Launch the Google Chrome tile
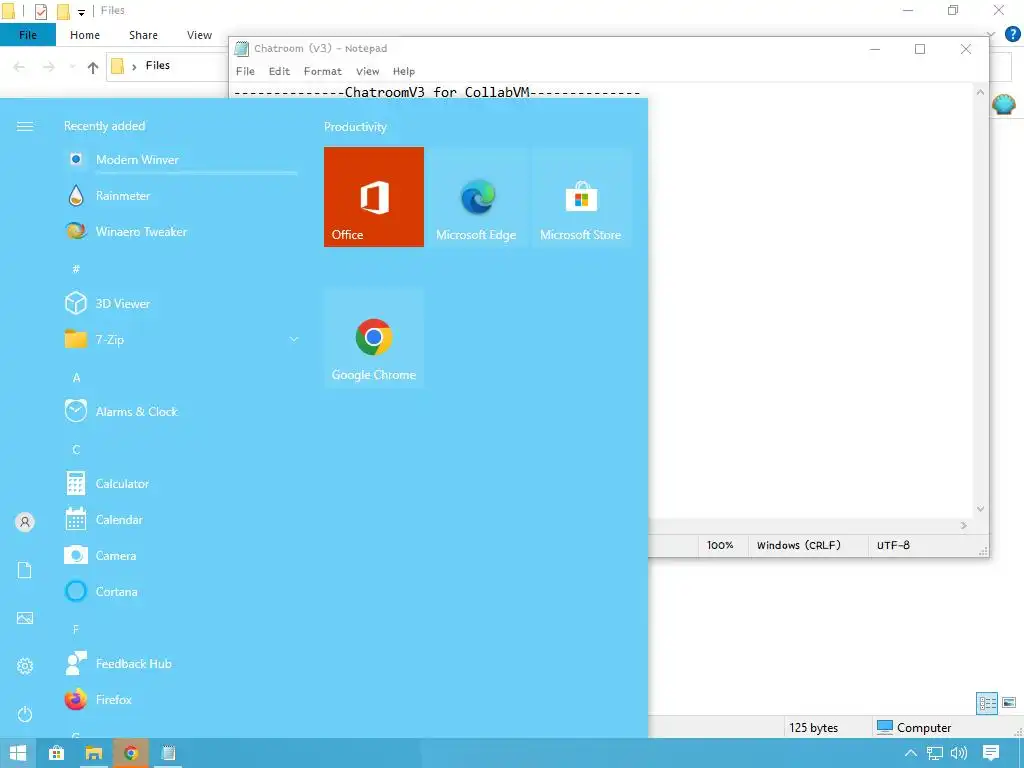The width and height of the screenshot is (1024, 768). (374, 337)
